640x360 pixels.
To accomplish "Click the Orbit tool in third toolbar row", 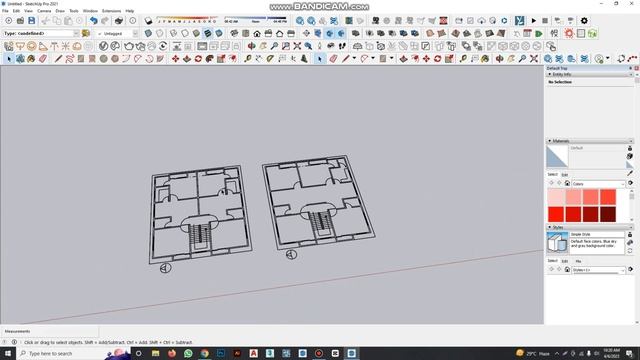I will tap(251, 46).
